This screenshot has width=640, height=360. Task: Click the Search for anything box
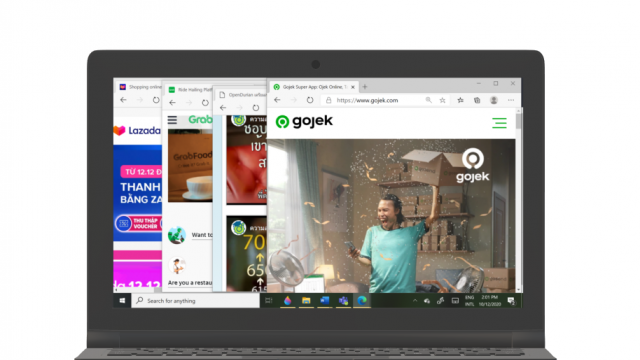pos(196,300)
